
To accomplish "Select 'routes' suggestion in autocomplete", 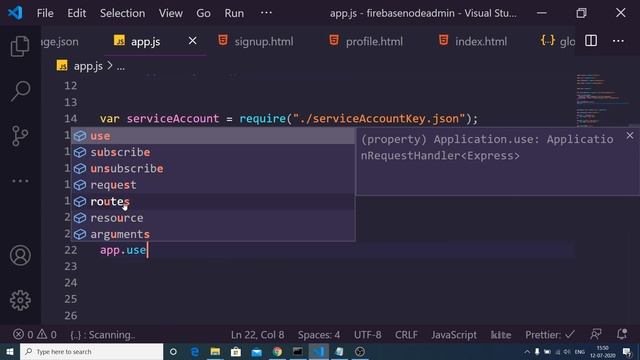I will [x=213, y=201].
